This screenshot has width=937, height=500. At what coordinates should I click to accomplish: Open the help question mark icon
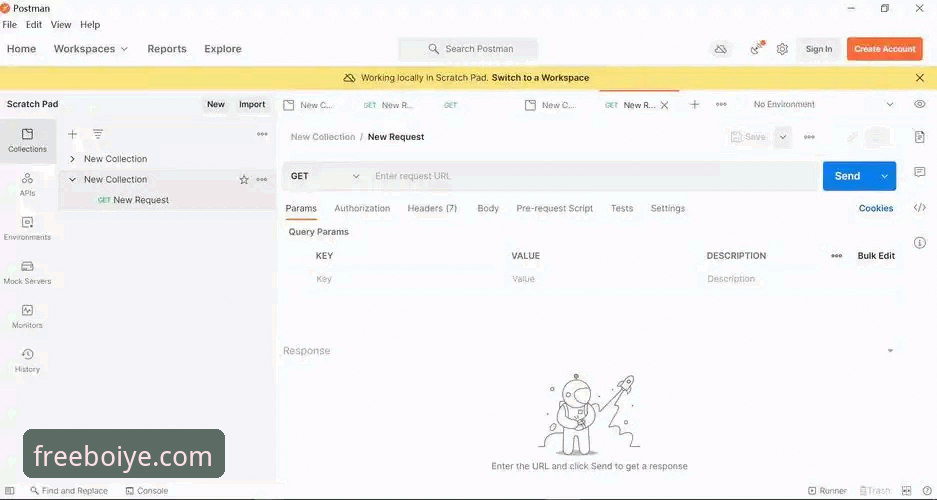[927, 491]
